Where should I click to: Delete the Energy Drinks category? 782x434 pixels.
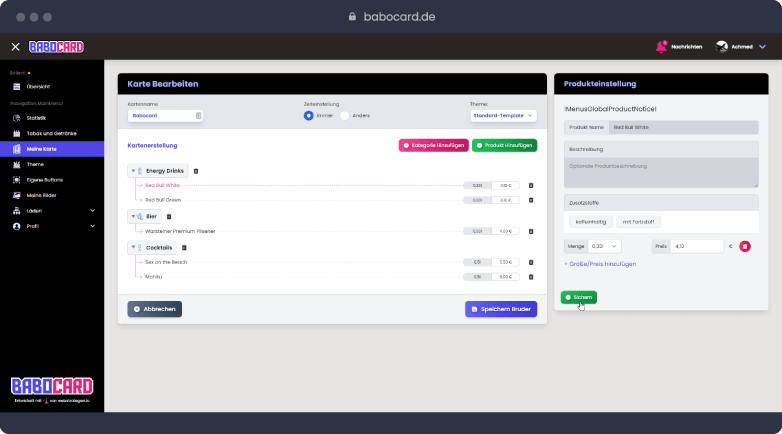(196, 171)
